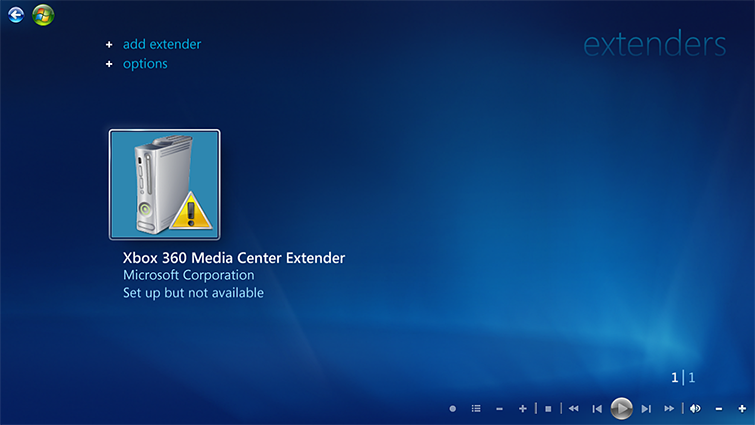Screen dimensions: 755x425
Task: Click the plus sign beside options
Action: (x=109, y=64)
